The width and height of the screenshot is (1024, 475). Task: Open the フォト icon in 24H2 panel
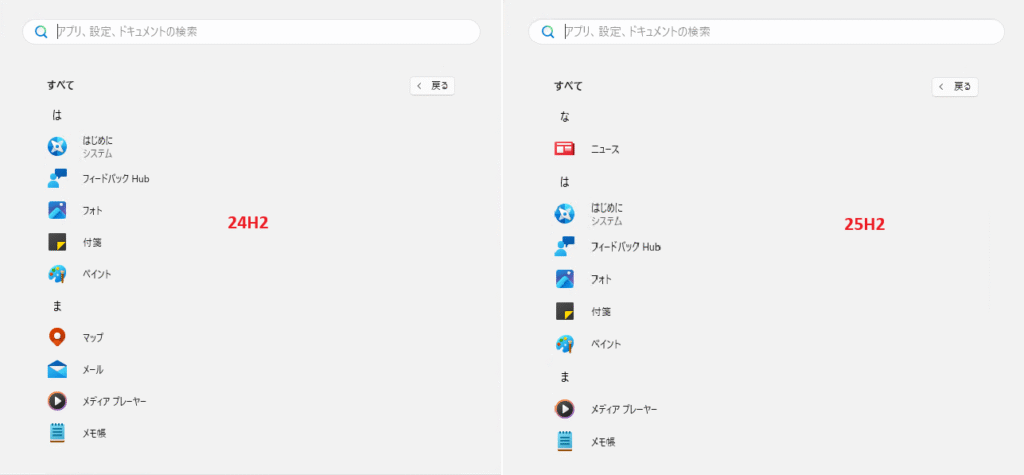coord(57,210)
